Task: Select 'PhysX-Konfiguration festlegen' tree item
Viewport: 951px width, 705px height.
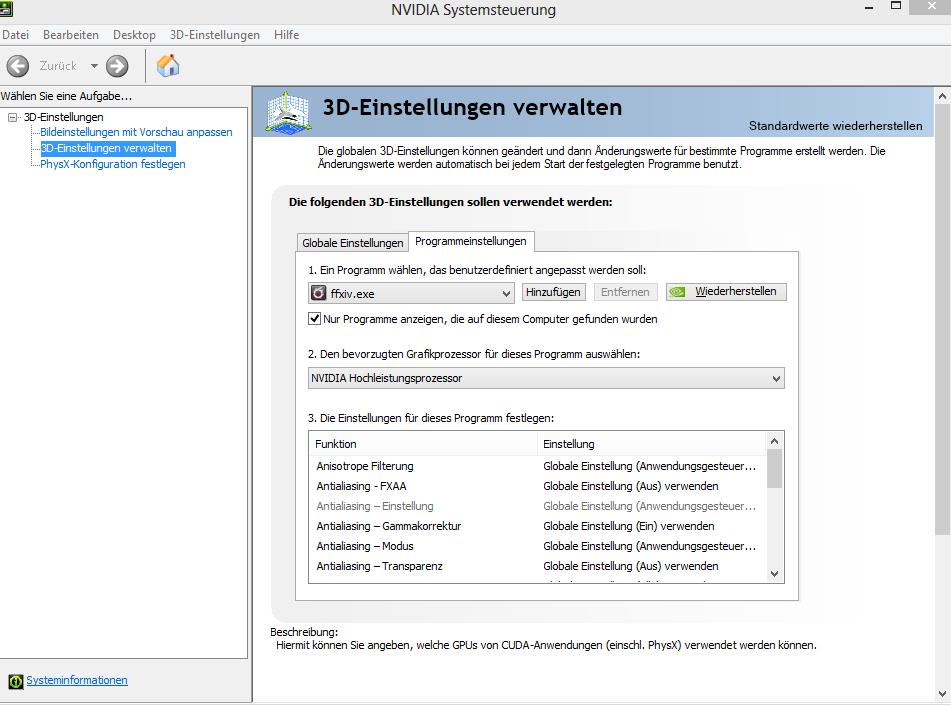Action: pos(113,164)
